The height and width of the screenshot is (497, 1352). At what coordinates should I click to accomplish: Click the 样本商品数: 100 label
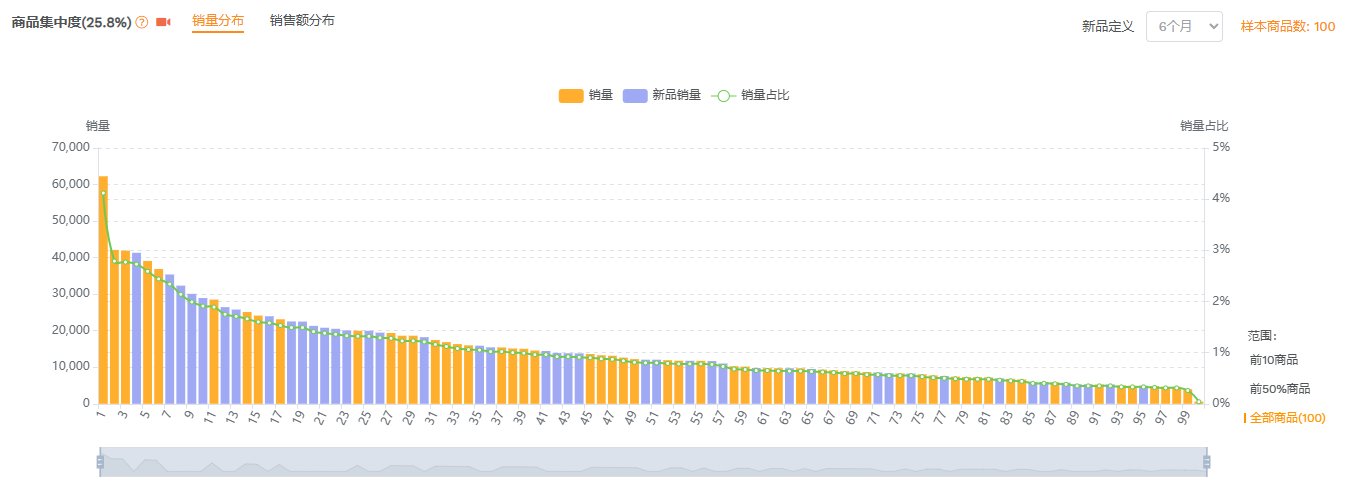pyautogui.click(x=1287, y=27)
